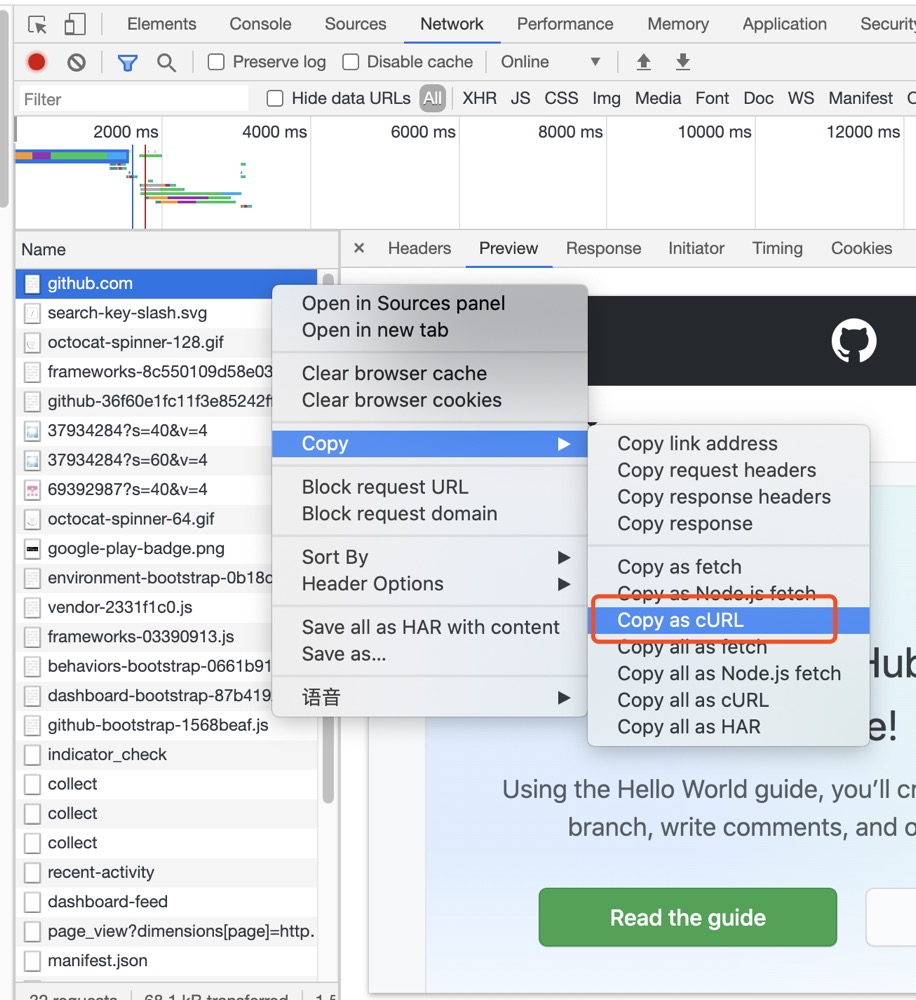Open the Online throttling dropdown
The image size is (916, 1000).
click(550, 62)
